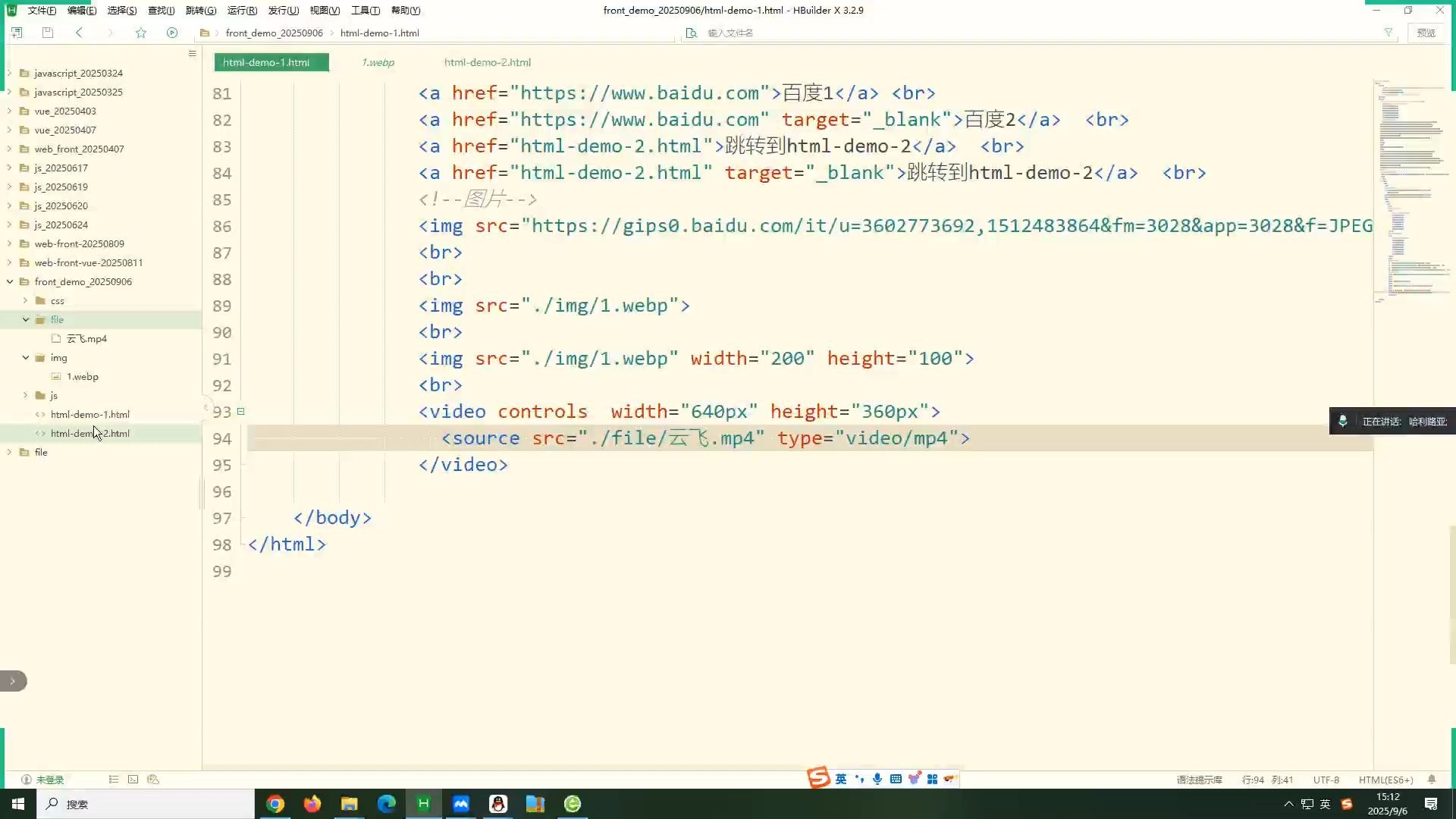Select the js_20250624 project
Viewport: 1456px width, 819px height.
(61, 224)
